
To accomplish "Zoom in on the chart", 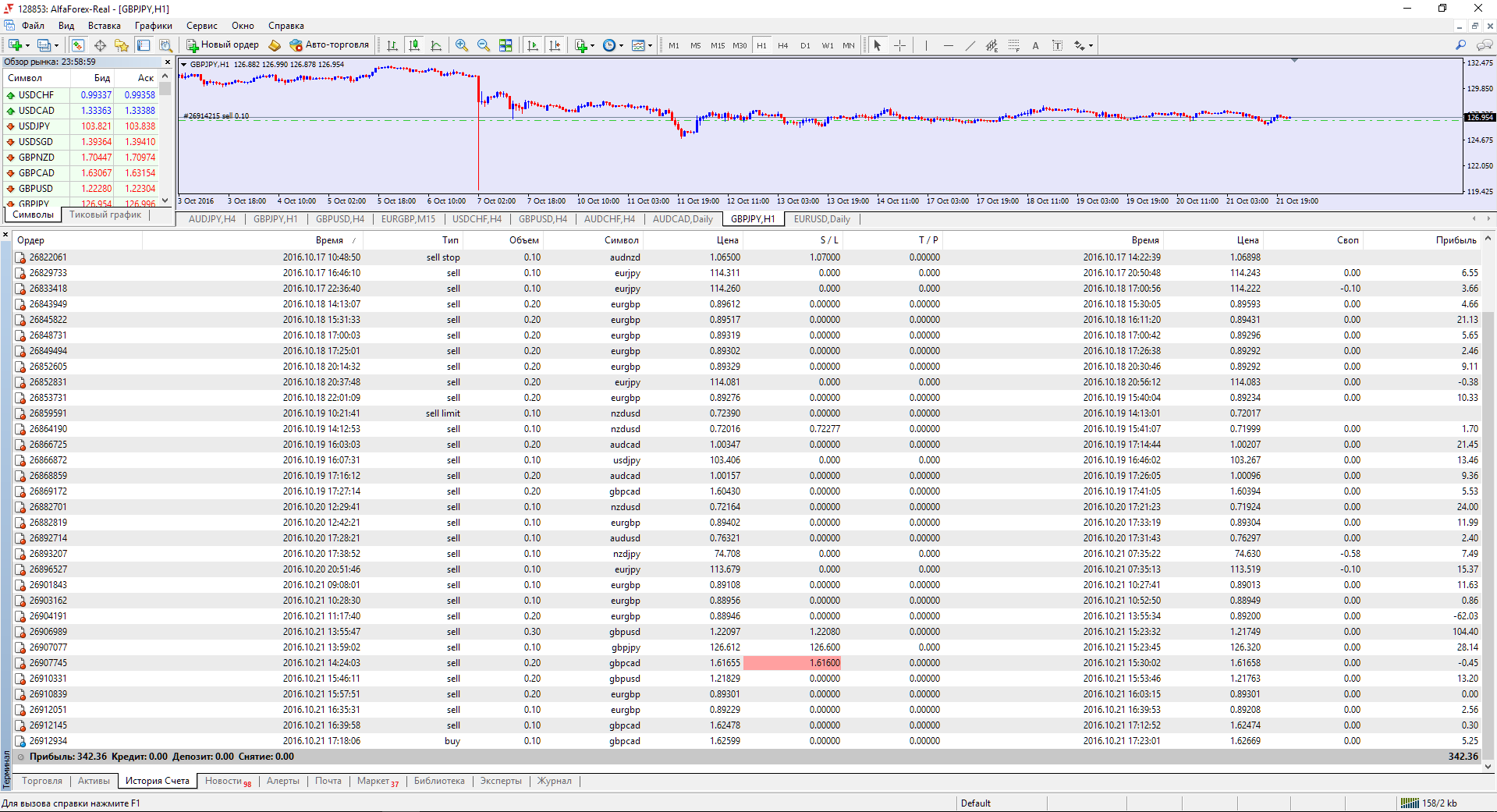I will click(462, 45).
